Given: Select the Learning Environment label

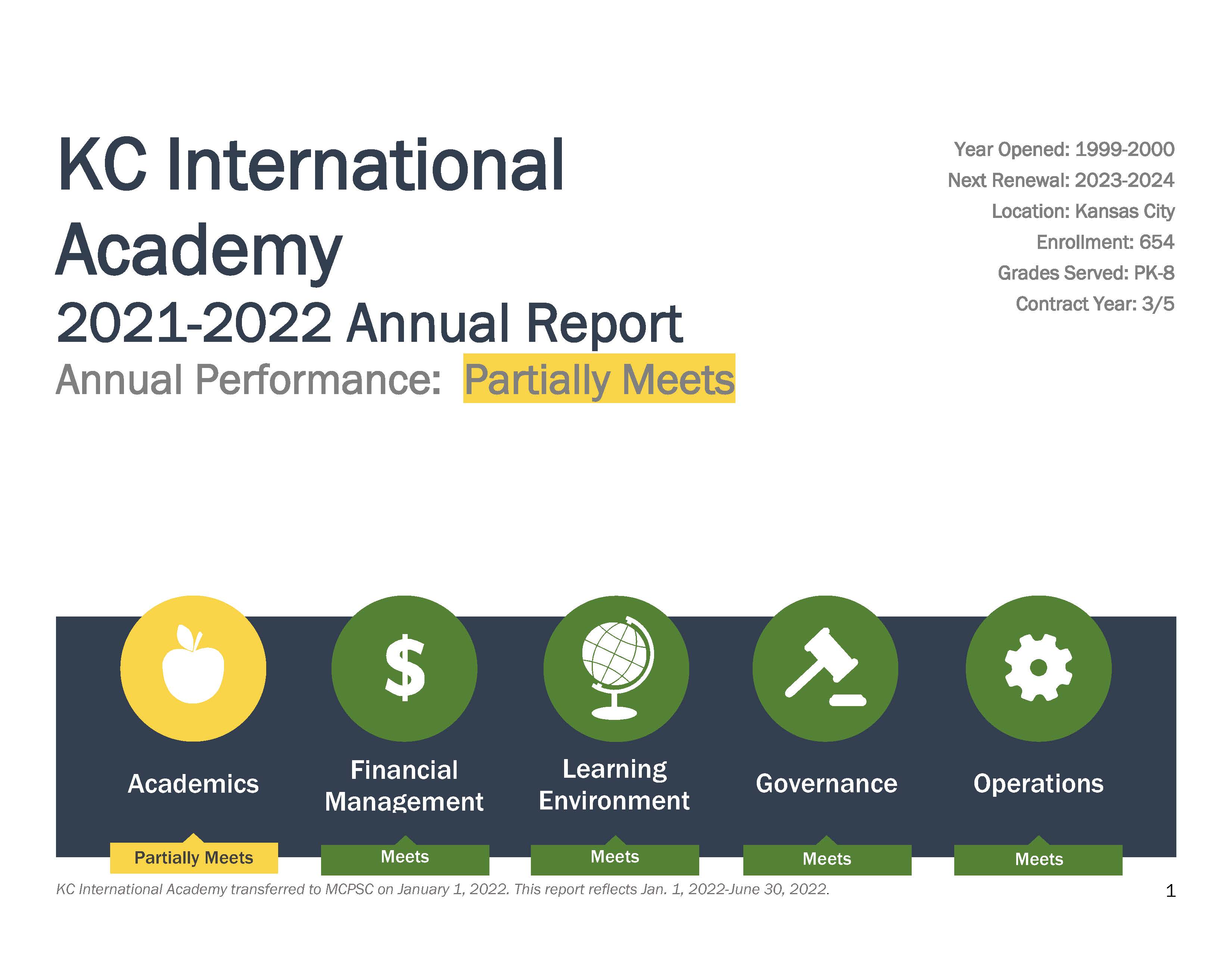Looking at the screenshot, I should click(x=614, y=784).
